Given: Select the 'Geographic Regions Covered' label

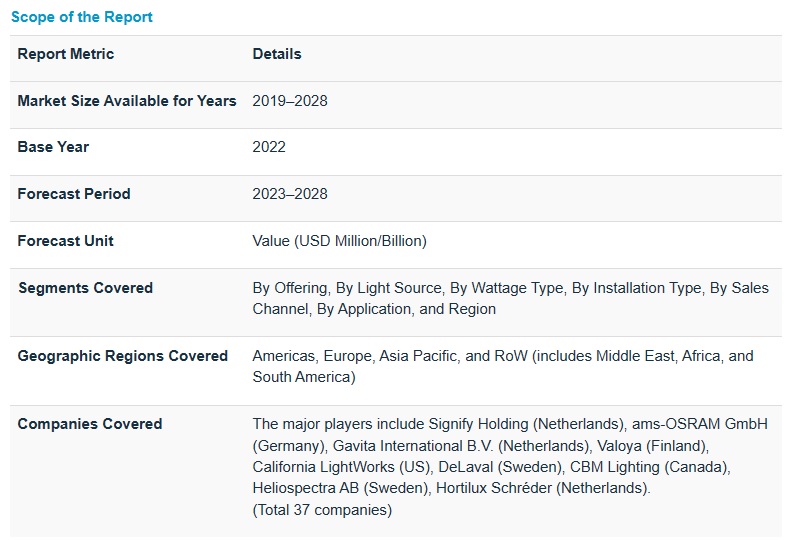Looking at the screenshot, I should (x=123, y=356).
